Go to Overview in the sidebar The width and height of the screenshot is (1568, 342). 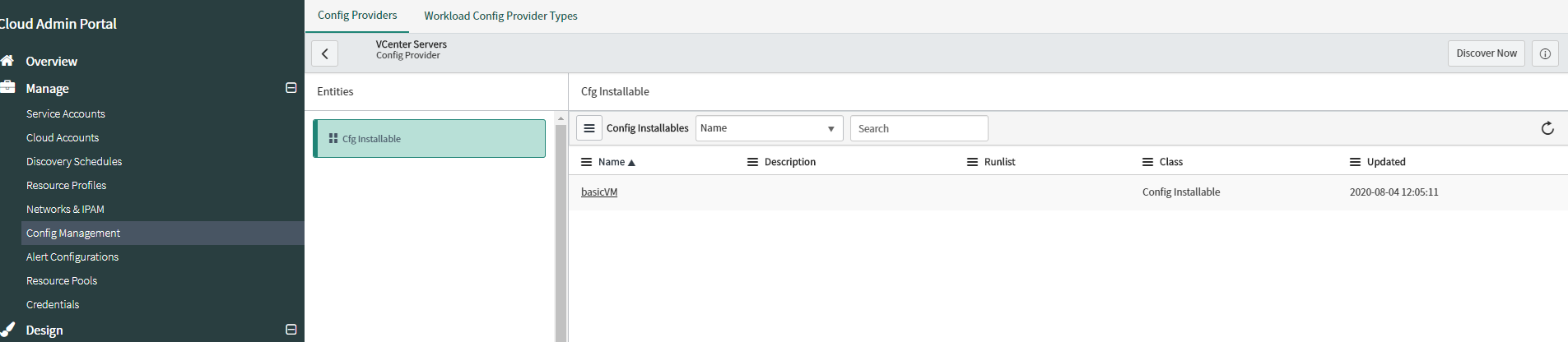tap(51, 62)
